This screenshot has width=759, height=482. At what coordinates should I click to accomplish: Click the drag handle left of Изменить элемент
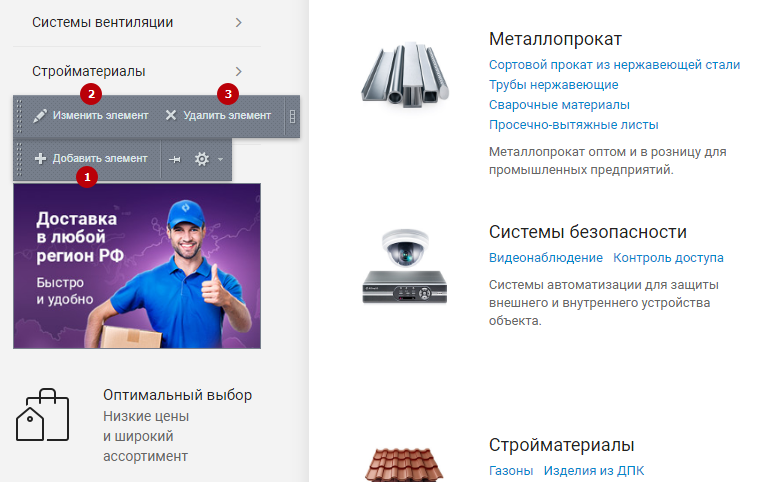(x=19, y=116)
